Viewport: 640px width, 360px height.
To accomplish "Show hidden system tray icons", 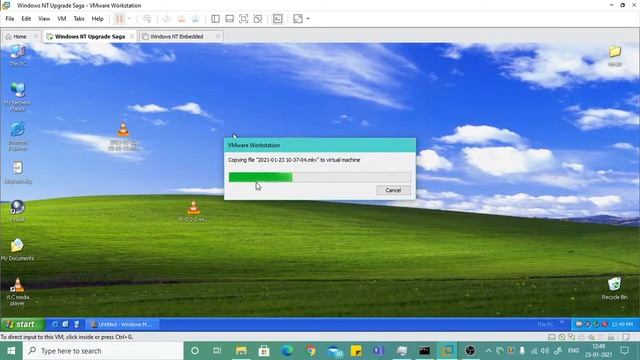I will pyautogui.click(x=489, y=351).
